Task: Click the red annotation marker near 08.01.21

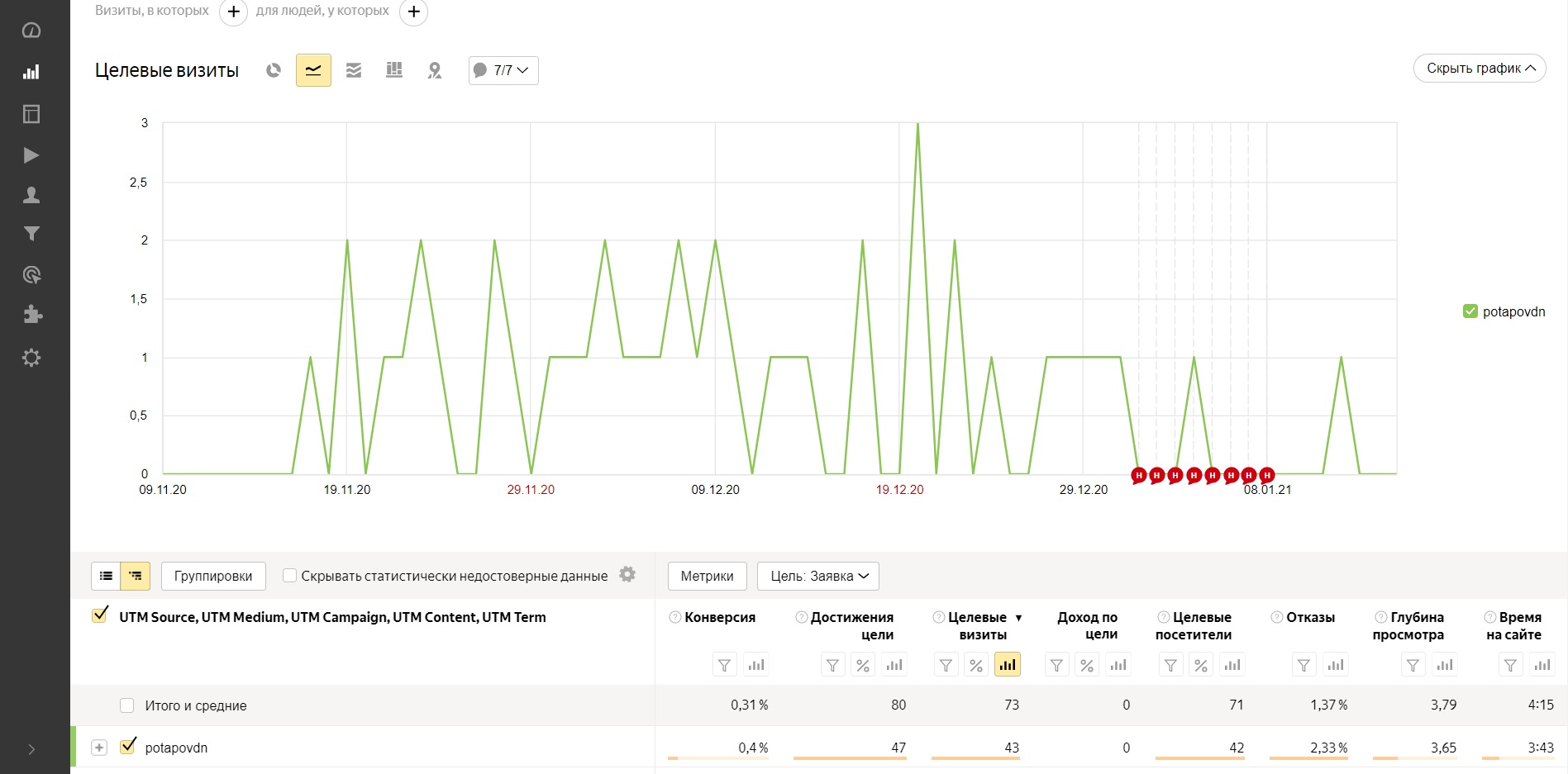Action: [x=1267, y=475]
